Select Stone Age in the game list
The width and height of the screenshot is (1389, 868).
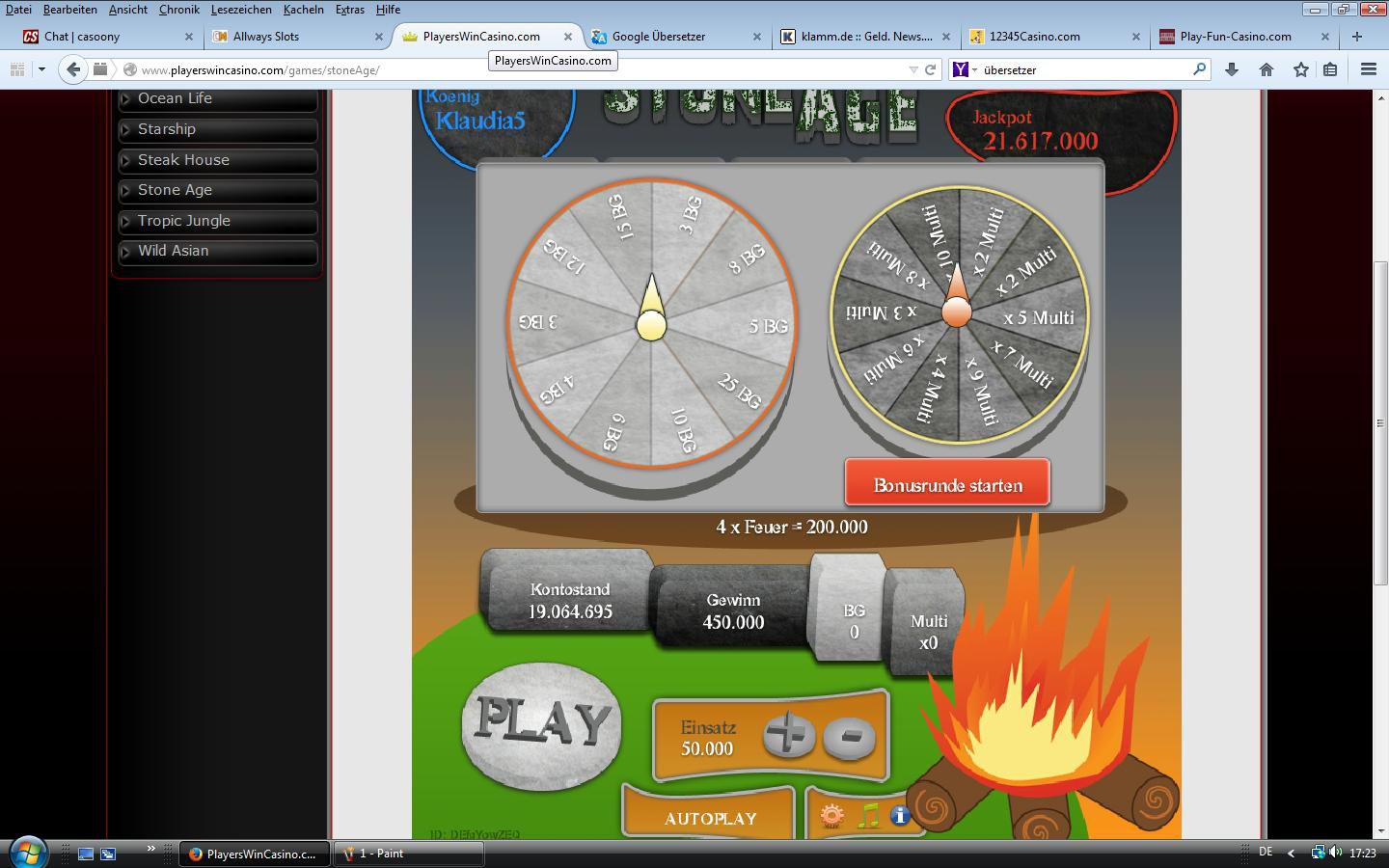tap(217, 190)
